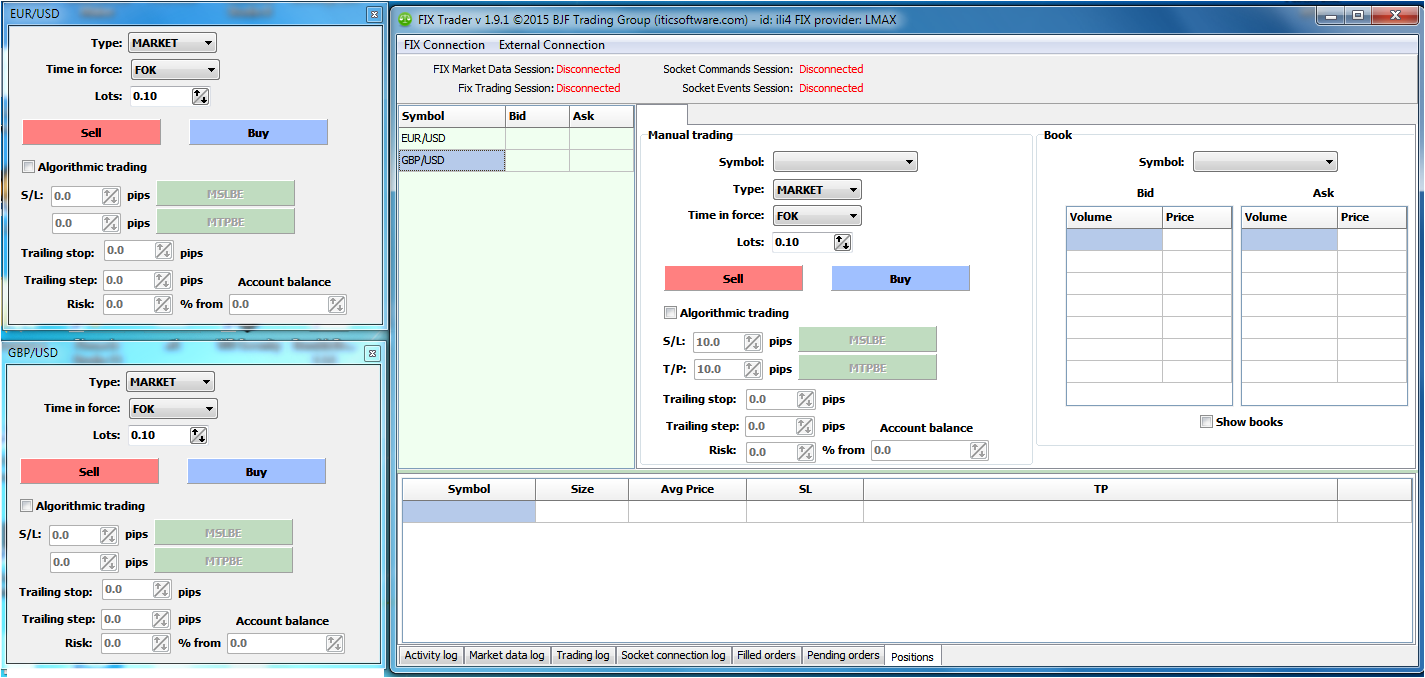Switch to the Socket connection log tab

point(674,655)
